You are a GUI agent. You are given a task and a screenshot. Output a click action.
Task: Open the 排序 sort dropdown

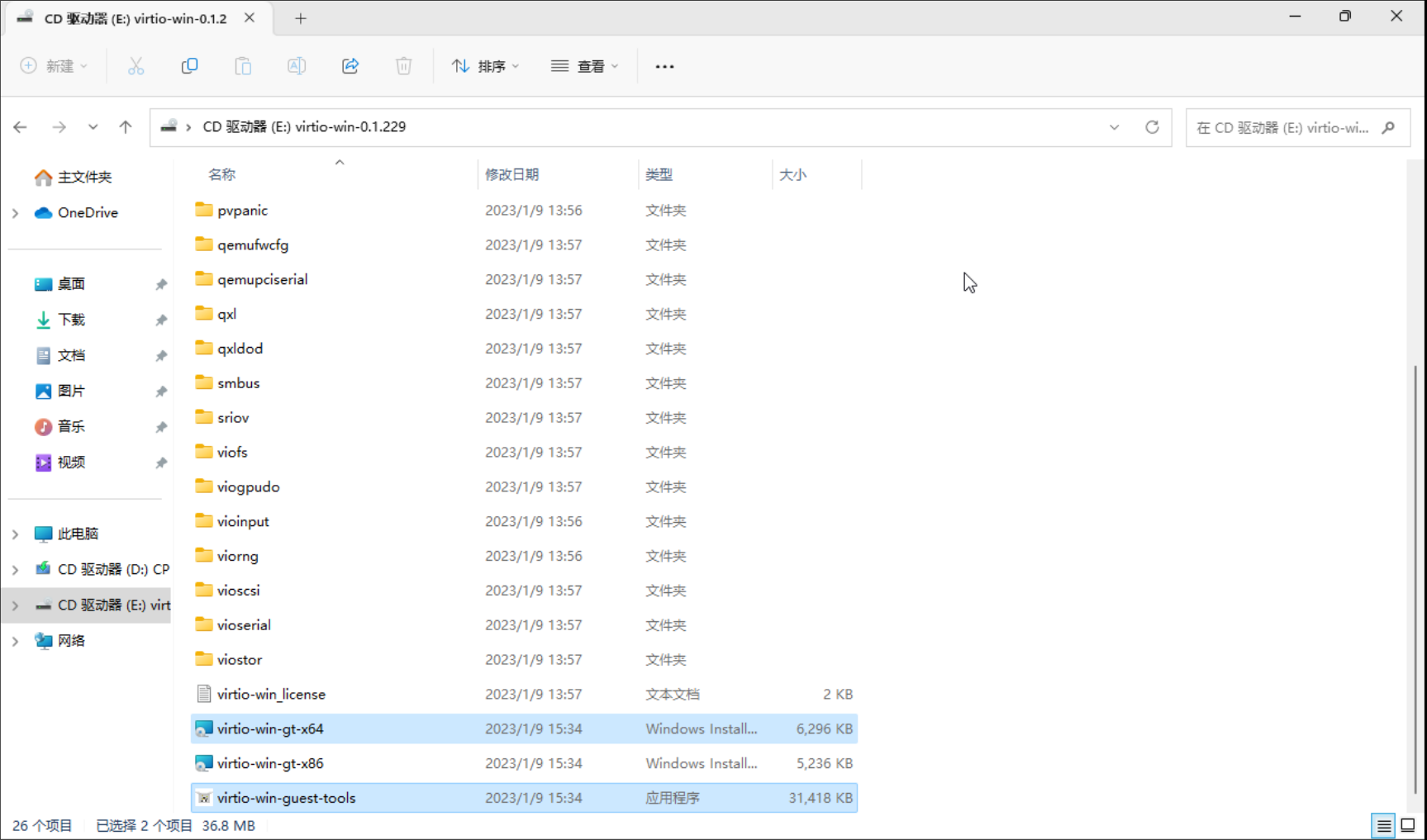485,66
